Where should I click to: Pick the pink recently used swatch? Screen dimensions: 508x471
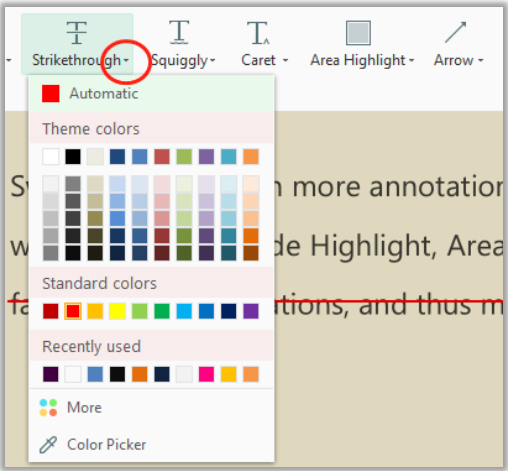(206, 374)
